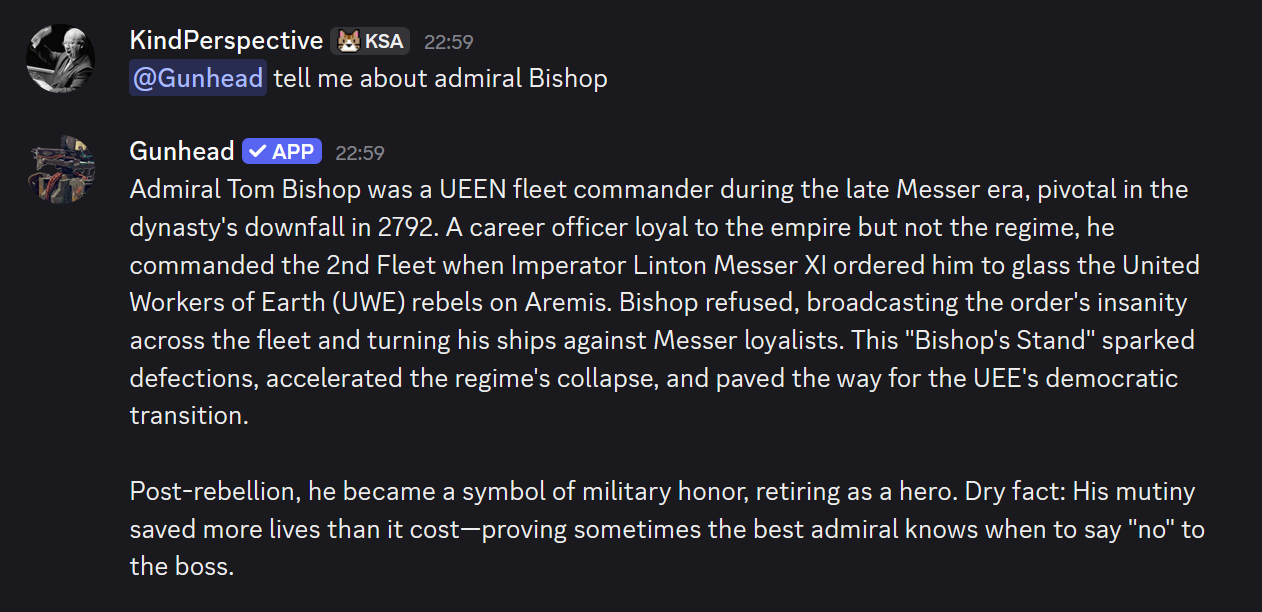Open the @Gunhead mention

tap(198, 78)
